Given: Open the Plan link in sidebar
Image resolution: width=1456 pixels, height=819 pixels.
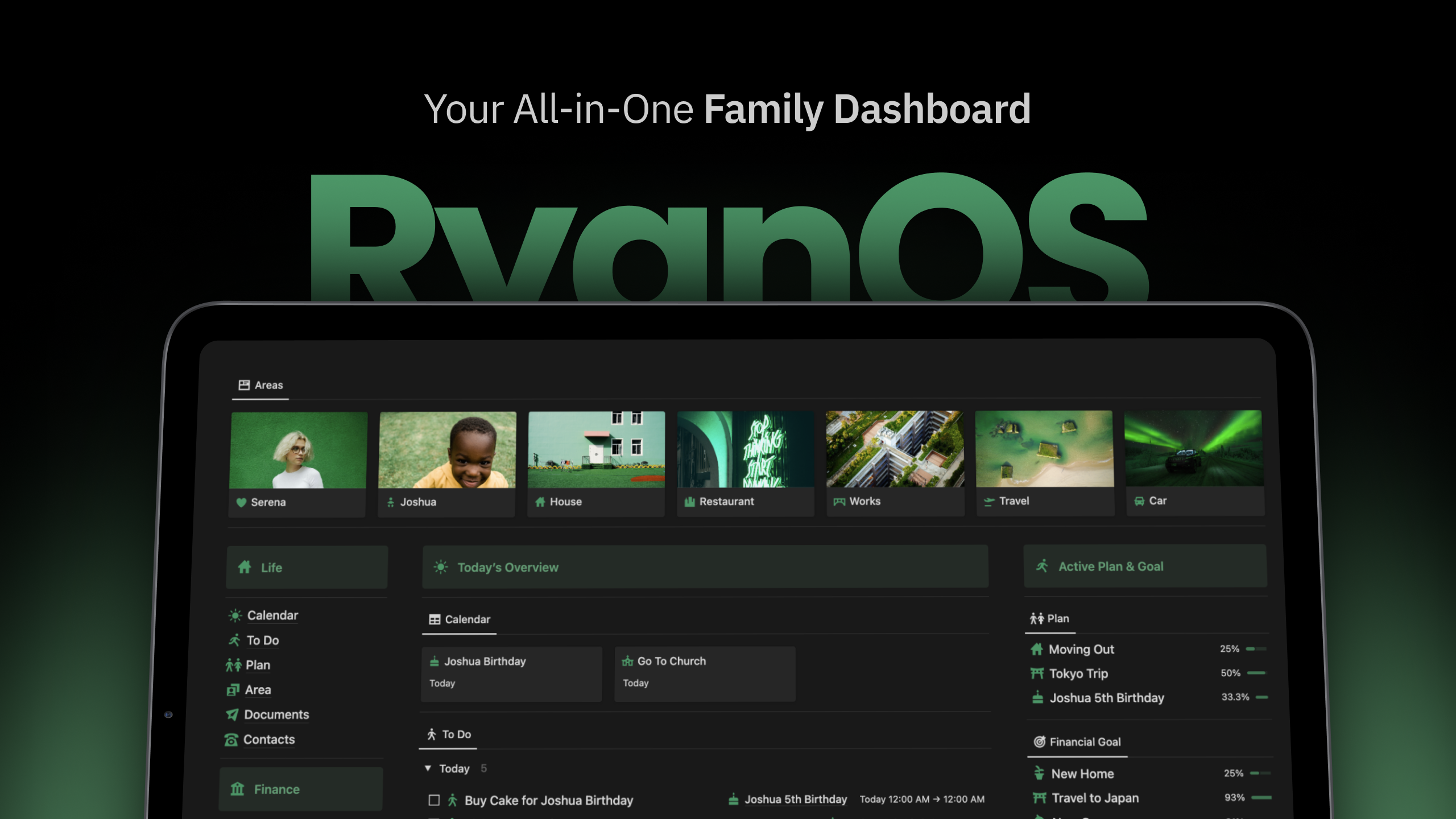Looking at the screenshot, I should 258,665.
